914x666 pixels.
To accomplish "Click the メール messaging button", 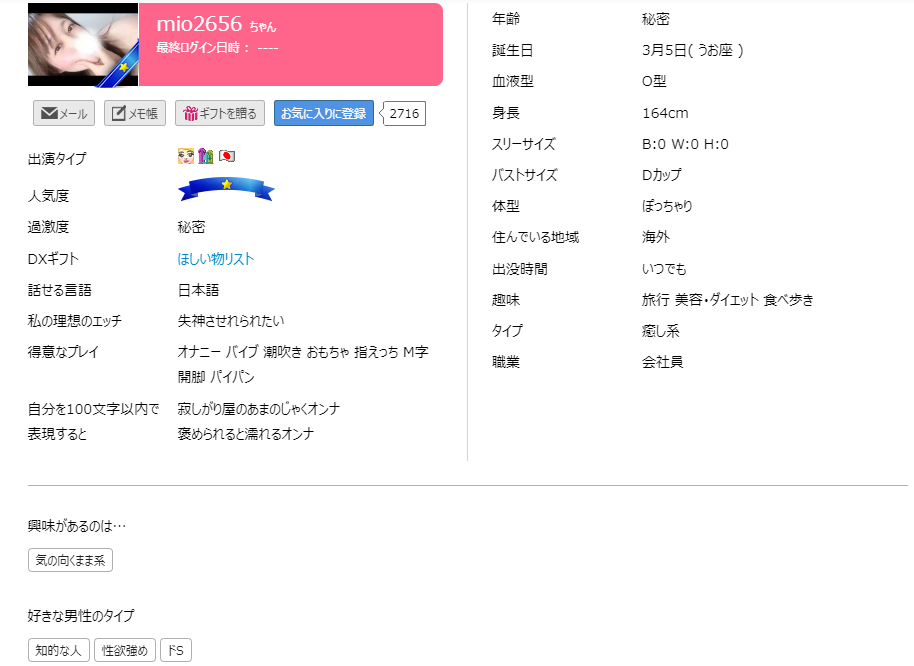I will pos(63,113).
